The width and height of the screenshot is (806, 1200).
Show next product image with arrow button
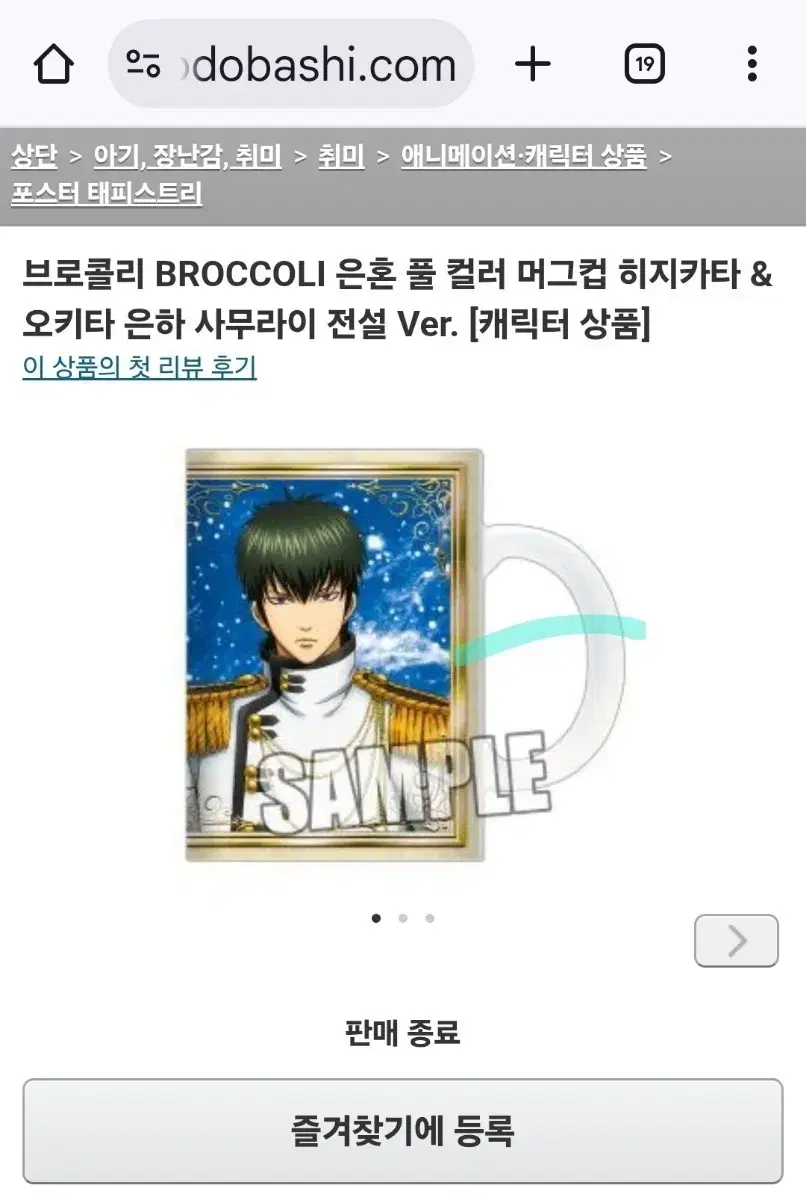click(736, 940)
